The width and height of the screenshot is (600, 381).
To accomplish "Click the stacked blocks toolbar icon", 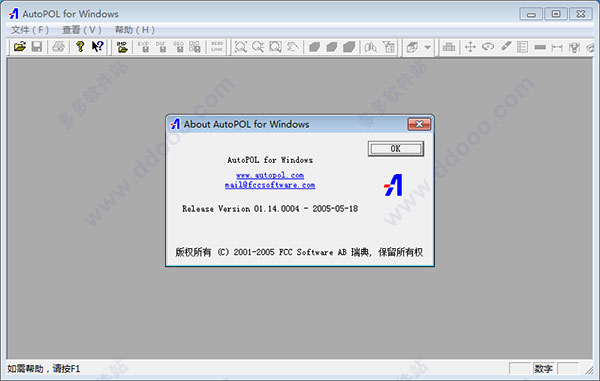I will pyautogui.click(x=449, y=47).
